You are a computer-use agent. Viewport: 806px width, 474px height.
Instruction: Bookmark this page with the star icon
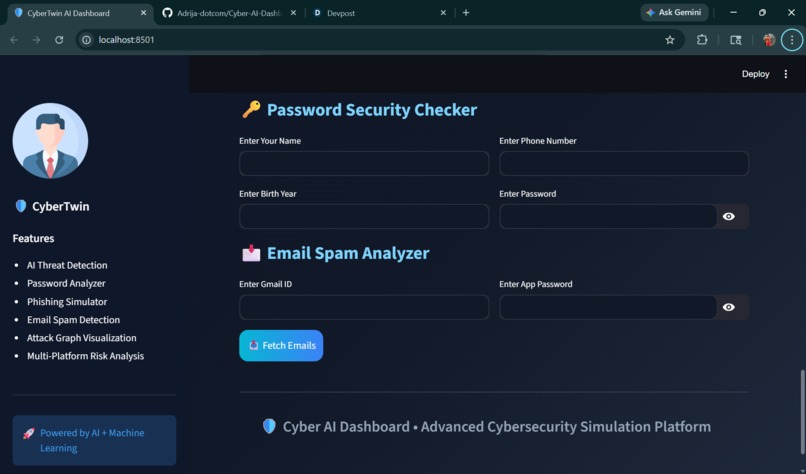click(670, 40)
